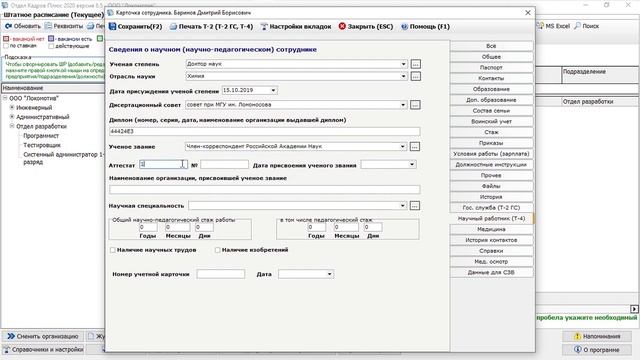The height and width of the screenshot is (360, 640).
Task: Switch to the Все tab
Action: pos(491,46)
